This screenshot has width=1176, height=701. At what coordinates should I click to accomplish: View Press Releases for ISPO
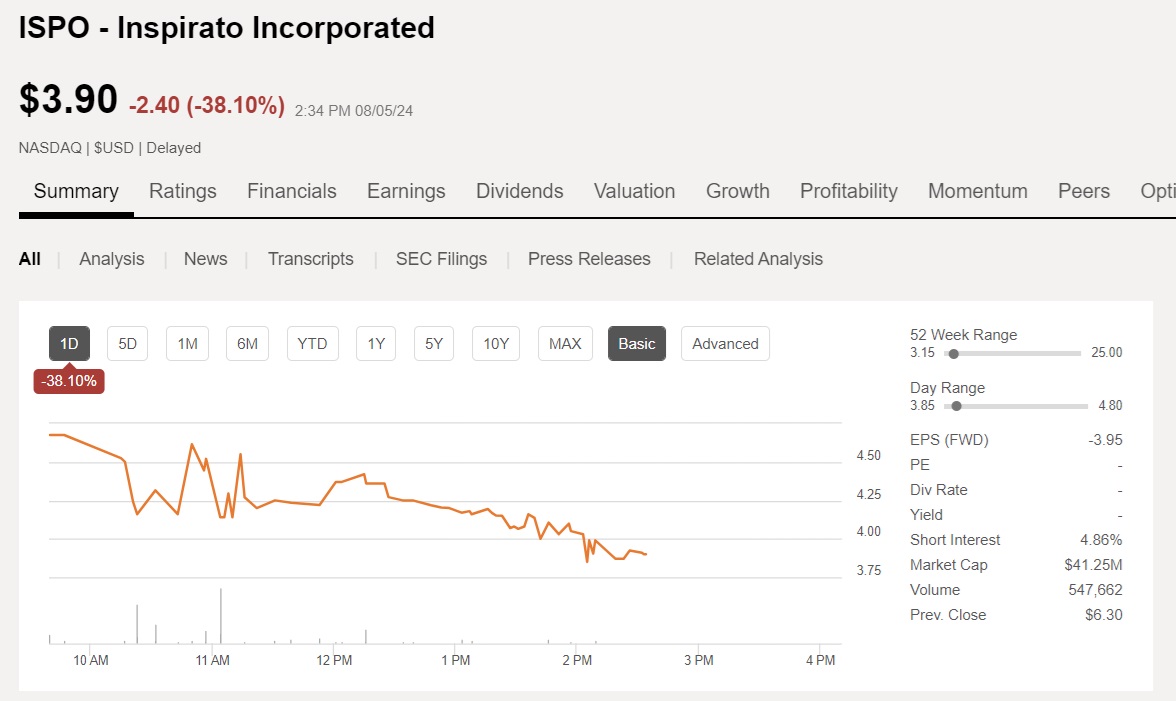point(589,258)
